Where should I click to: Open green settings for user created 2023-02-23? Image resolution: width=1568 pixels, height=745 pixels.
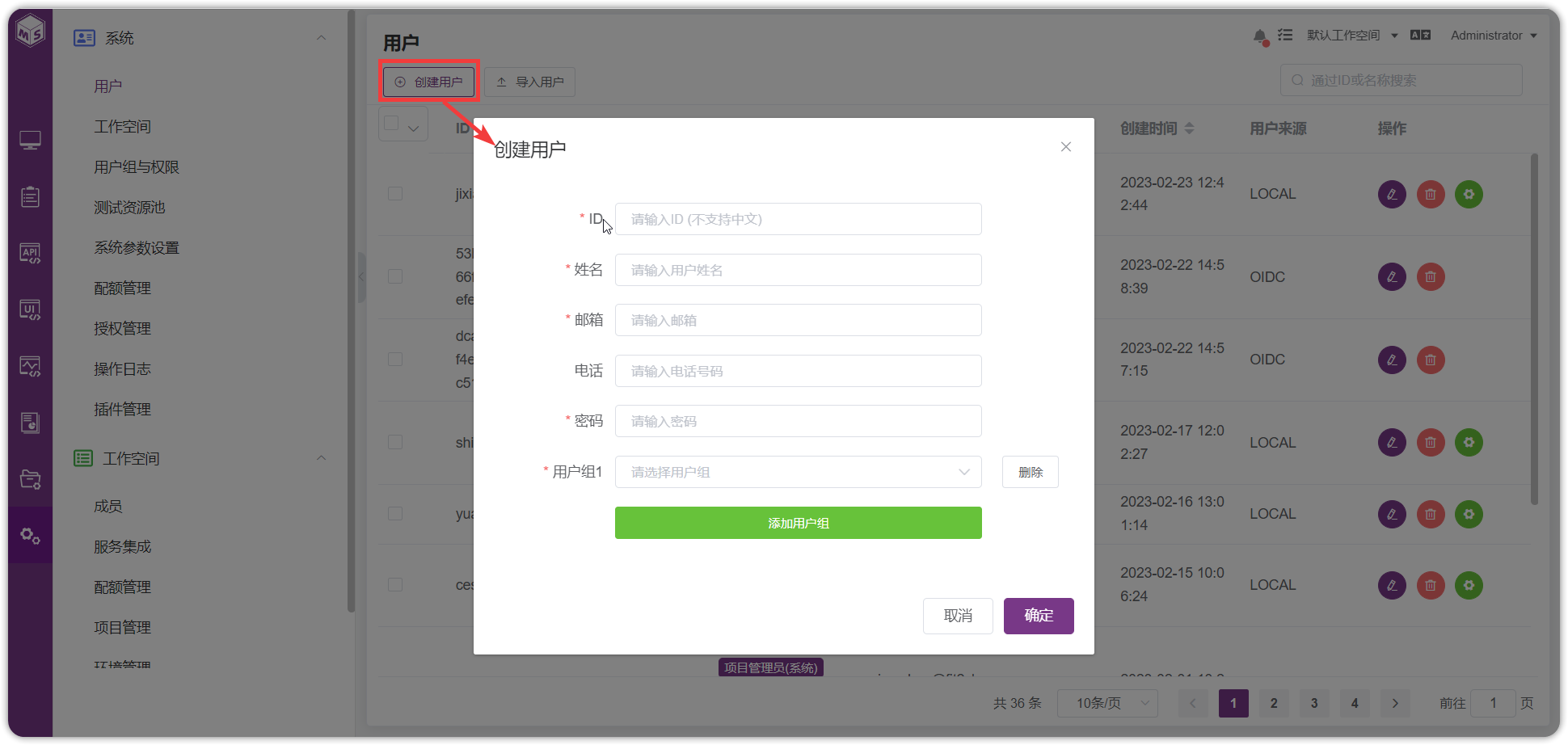(1469, 194)
